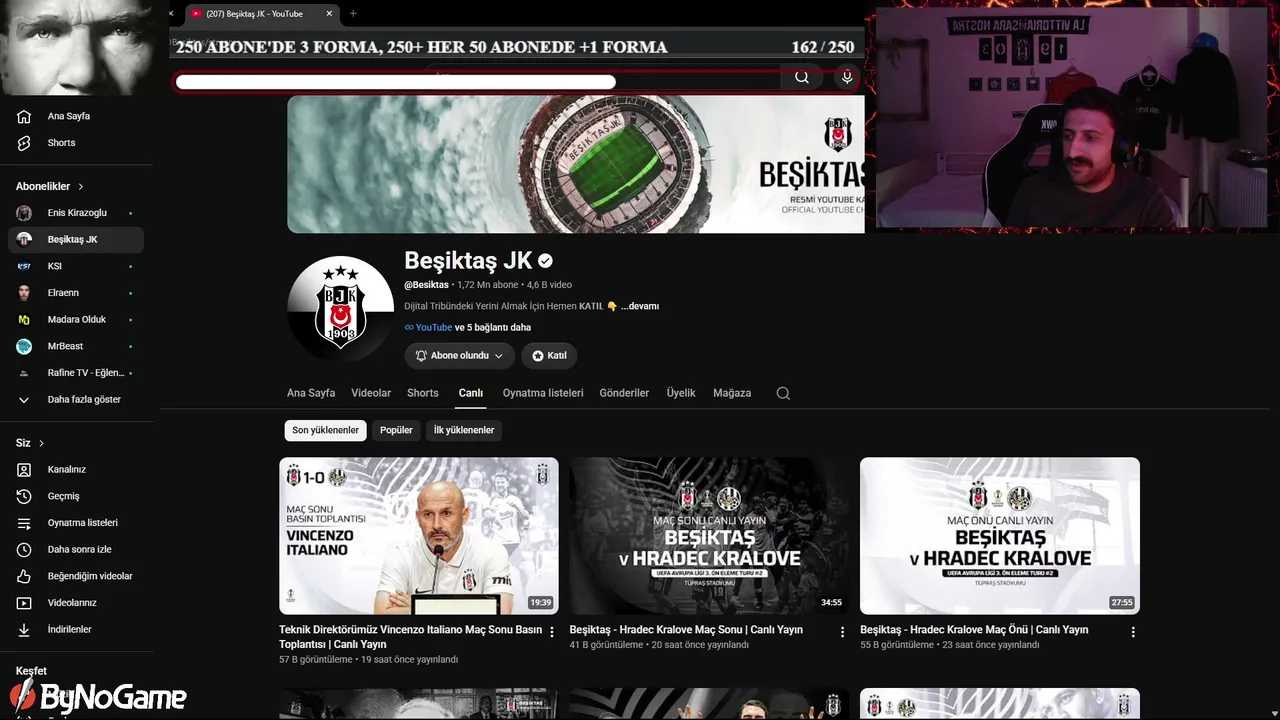The image size is (1280, 720).
Task: Switch to the Oynatma listeleri tab
Action: coord(543,393)
